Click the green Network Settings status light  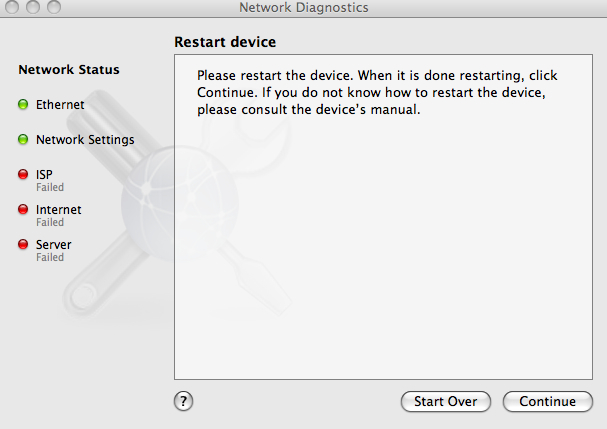click(x=23, y=139)
